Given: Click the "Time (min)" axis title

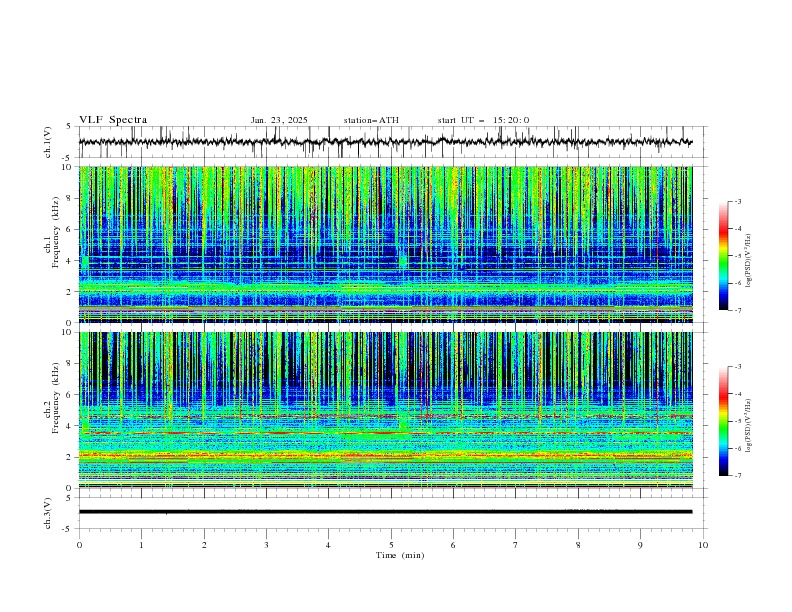Looking at the screenshot, I should pos(400,555).
